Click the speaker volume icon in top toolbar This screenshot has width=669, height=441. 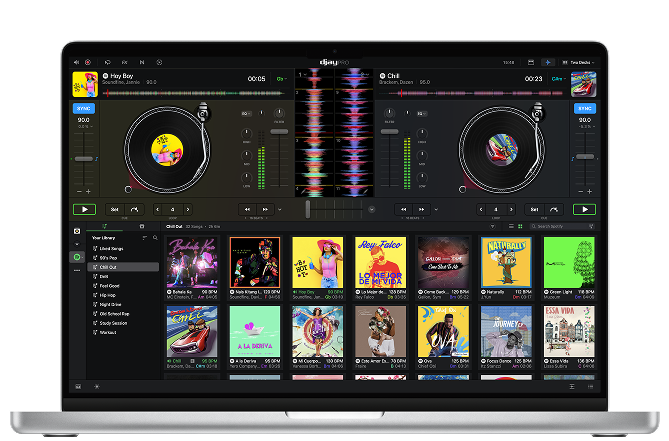[76, 62]
